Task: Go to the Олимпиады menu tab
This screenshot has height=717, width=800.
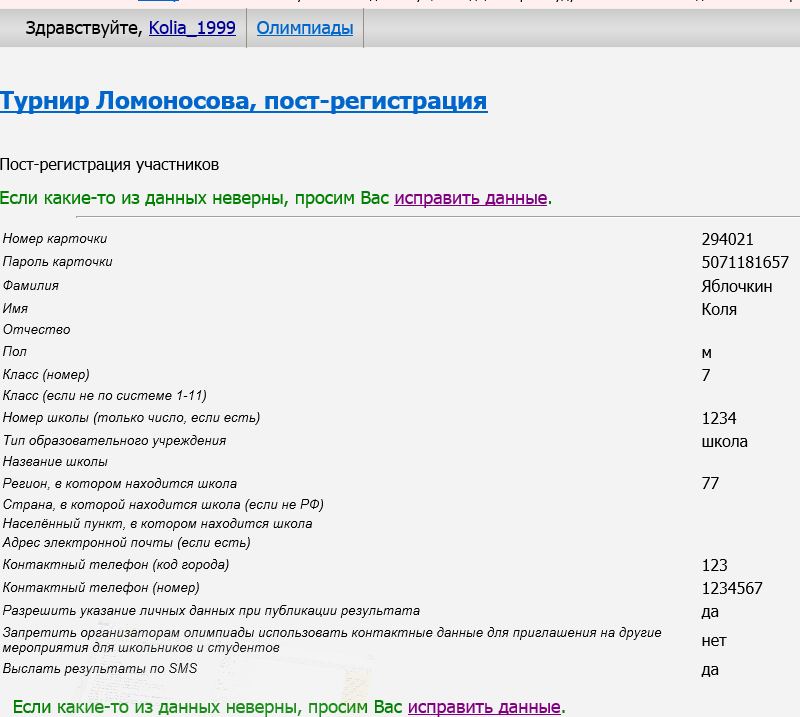Action: coord(305,28)
